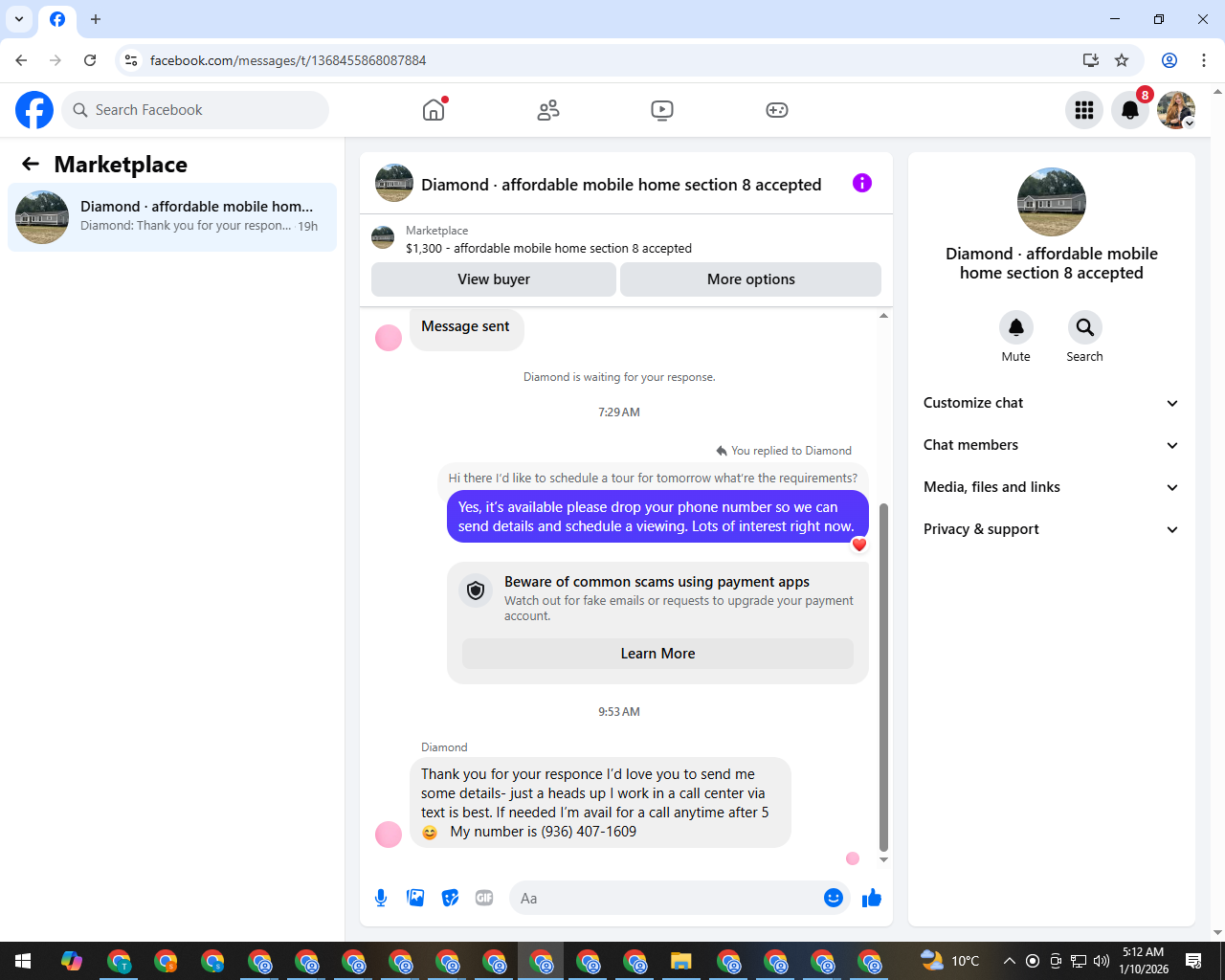Go back with the Marketplace arrow

(31, 164)
